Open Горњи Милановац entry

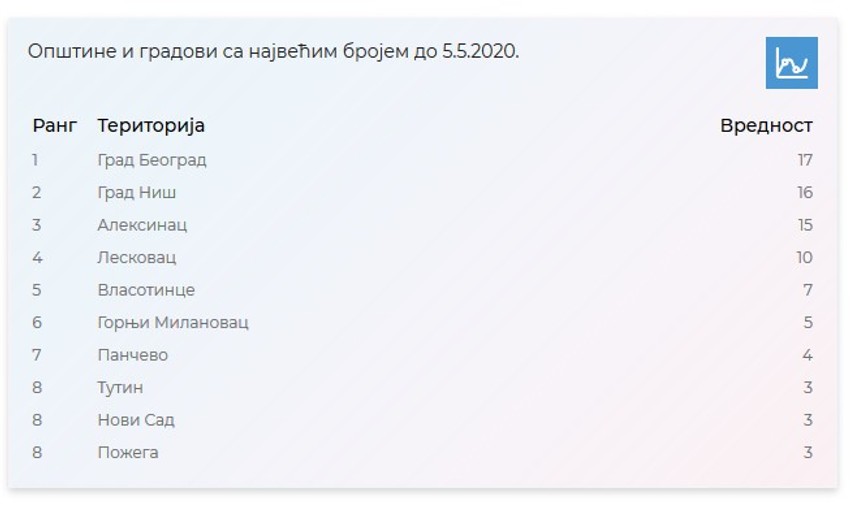[173, 323]
